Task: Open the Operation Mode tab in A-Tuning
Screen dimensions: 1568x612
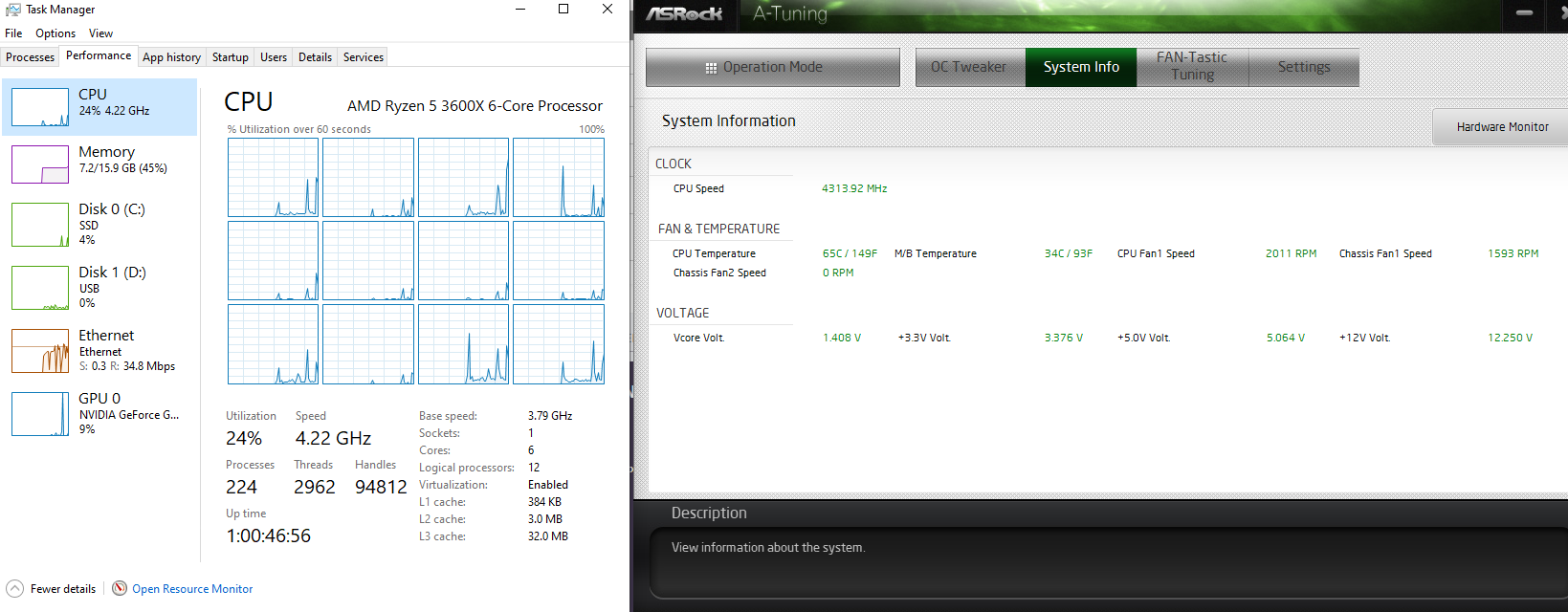Action: coord(773,67)
